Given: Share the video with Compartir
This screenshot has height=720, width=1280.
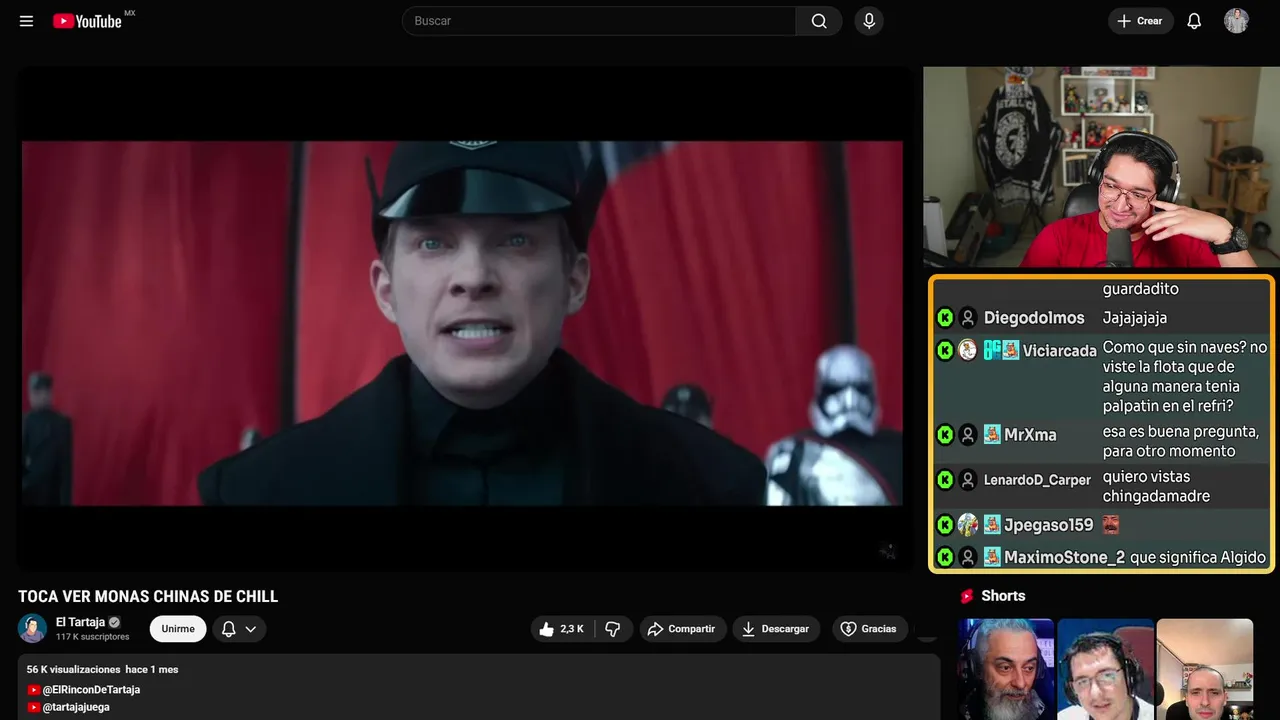Looking at the screenshot, I should click(x=682, y=629).
